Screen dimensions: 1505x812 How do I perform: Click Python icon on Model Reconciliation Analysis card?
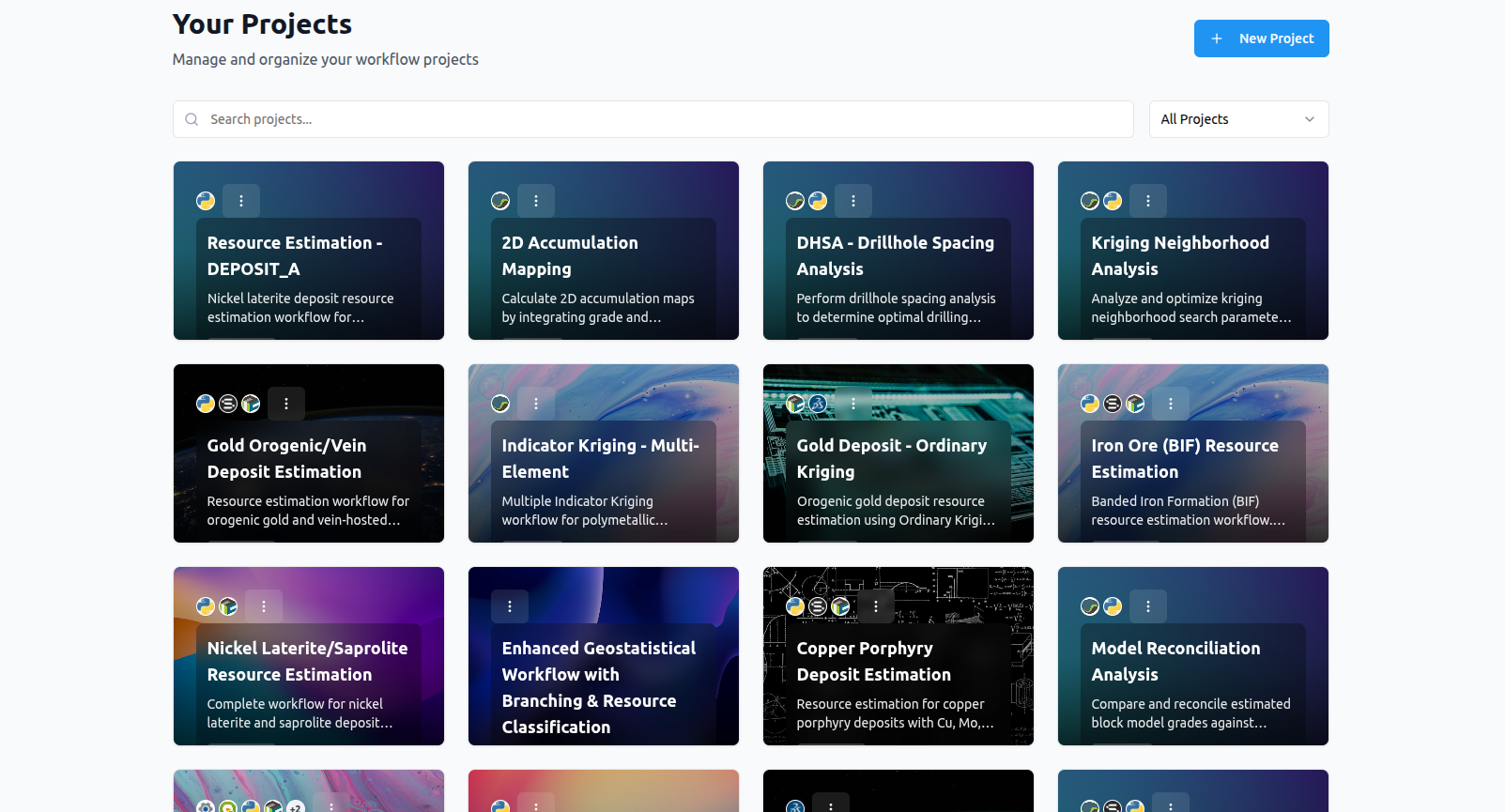(x=1113, y=606)
